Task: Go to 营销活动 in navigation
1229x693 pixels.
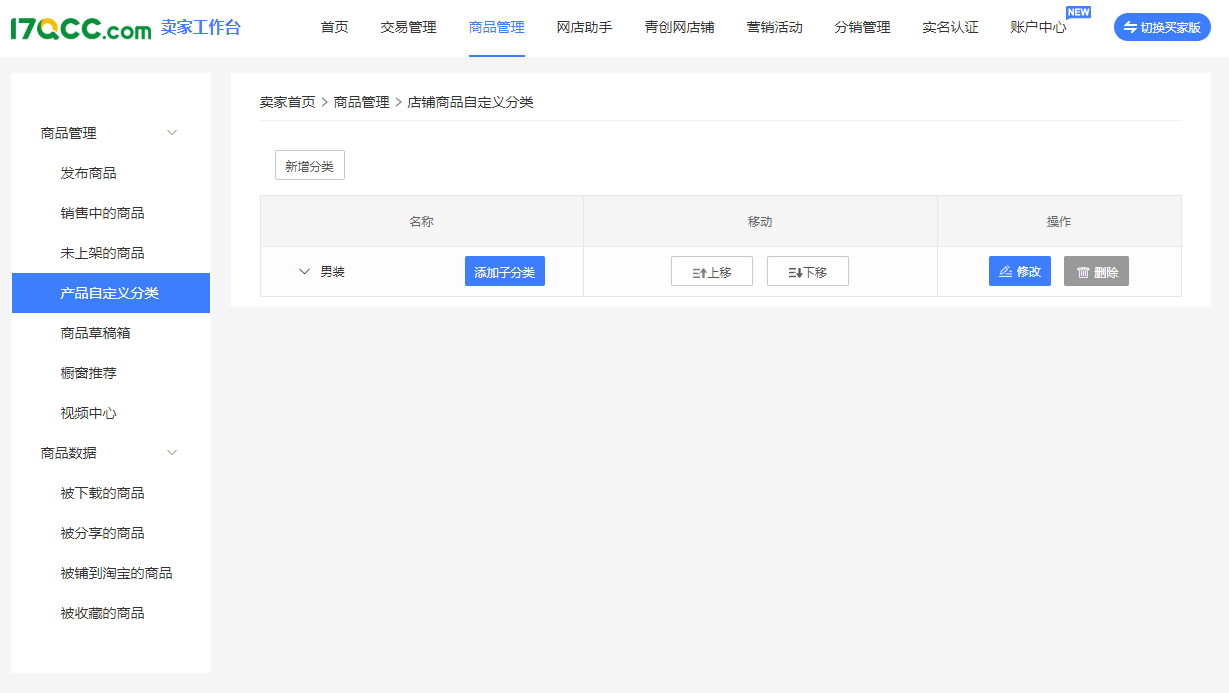Action: [774, 28]
